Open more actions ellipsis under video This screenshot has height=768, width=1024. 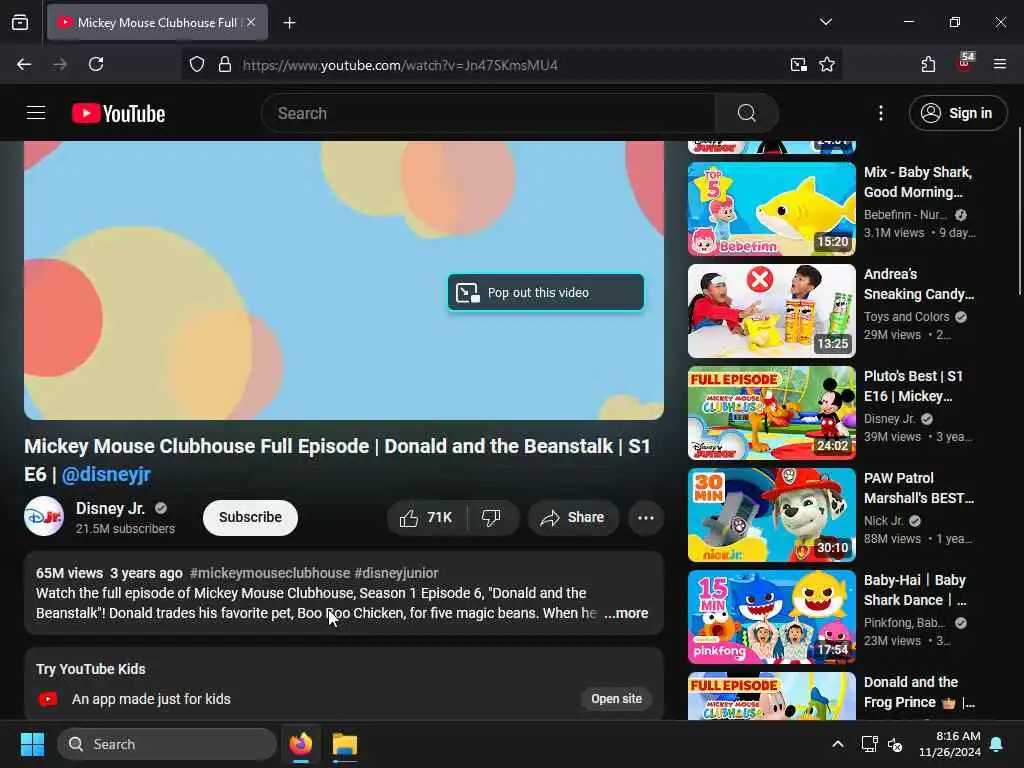646,518
